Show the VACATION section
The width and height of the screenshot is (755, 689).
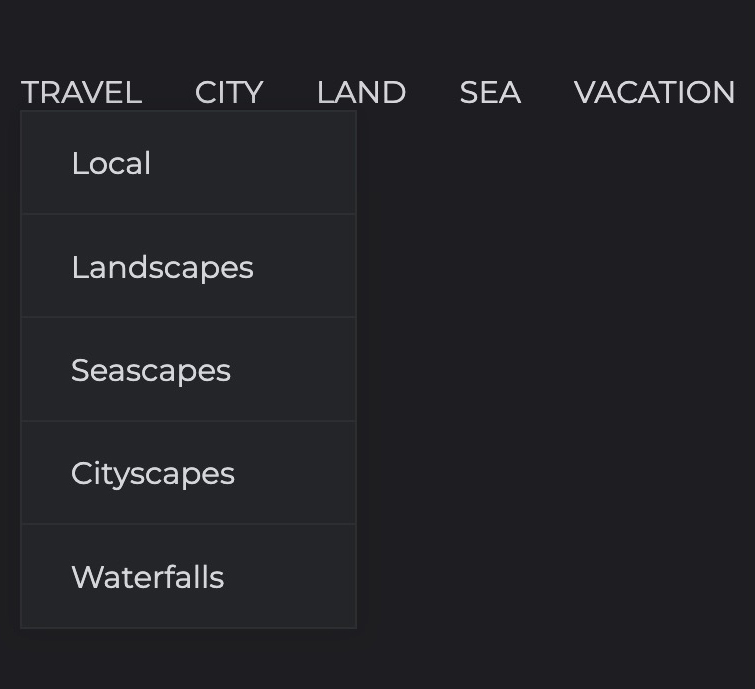pyautogui.click(x=654, y=92)
